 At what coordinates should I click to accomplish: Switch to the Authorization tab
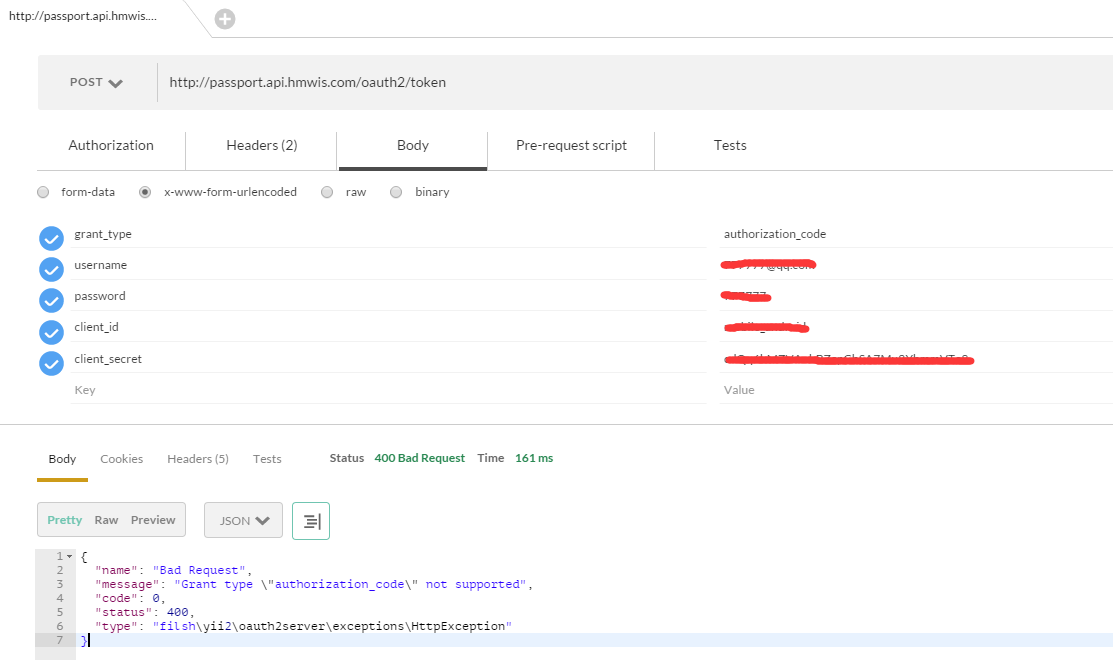coord(111,146)
